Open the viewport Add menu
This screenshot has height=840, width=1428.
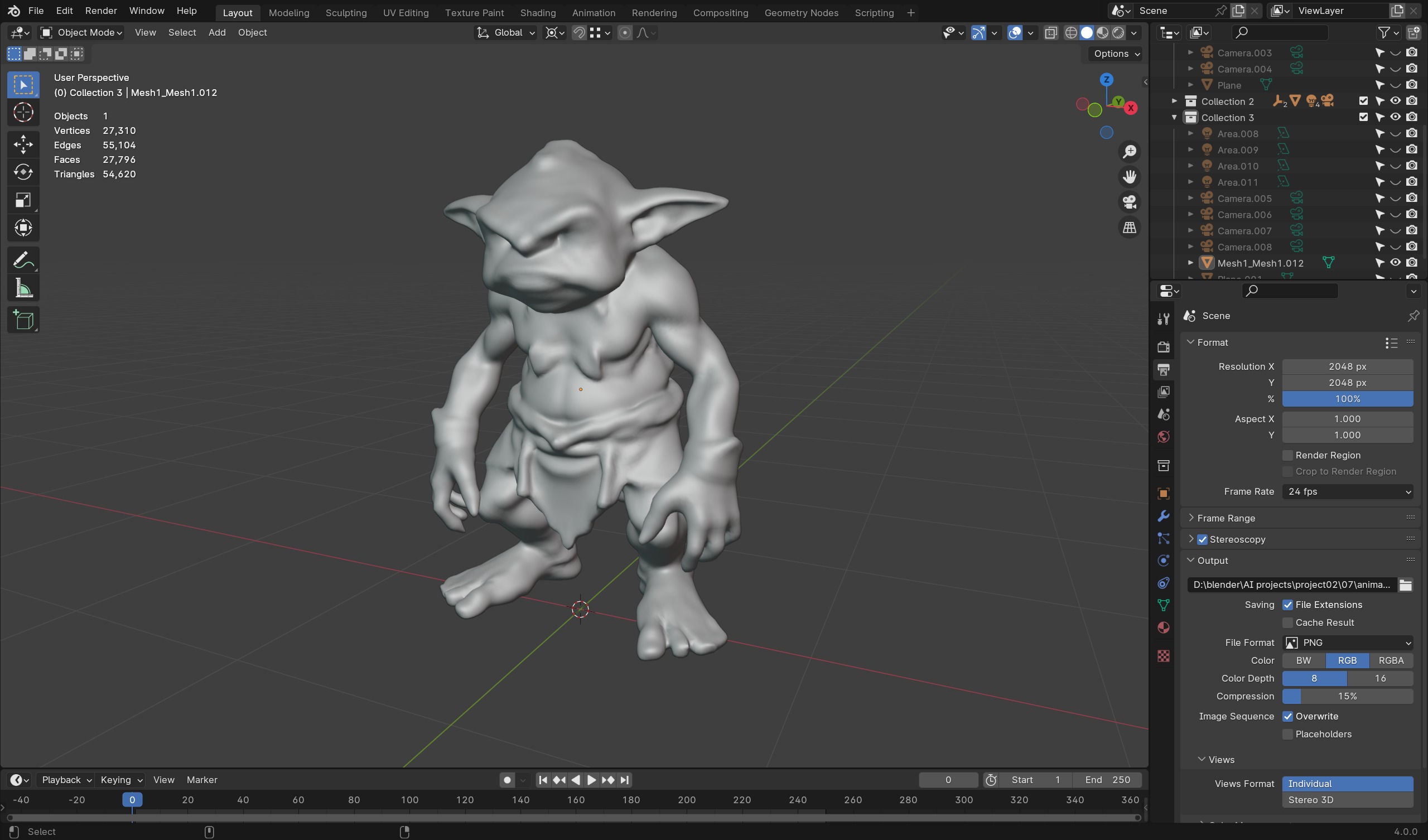[216, 32]
